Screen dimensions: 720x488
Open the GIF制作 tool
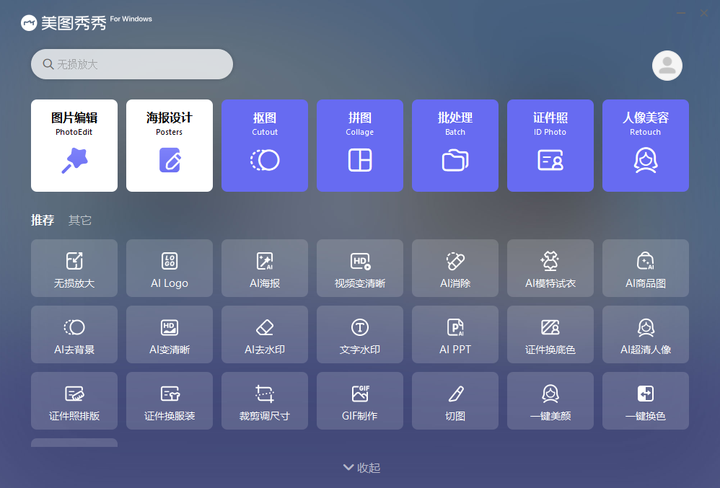[360, 401]
